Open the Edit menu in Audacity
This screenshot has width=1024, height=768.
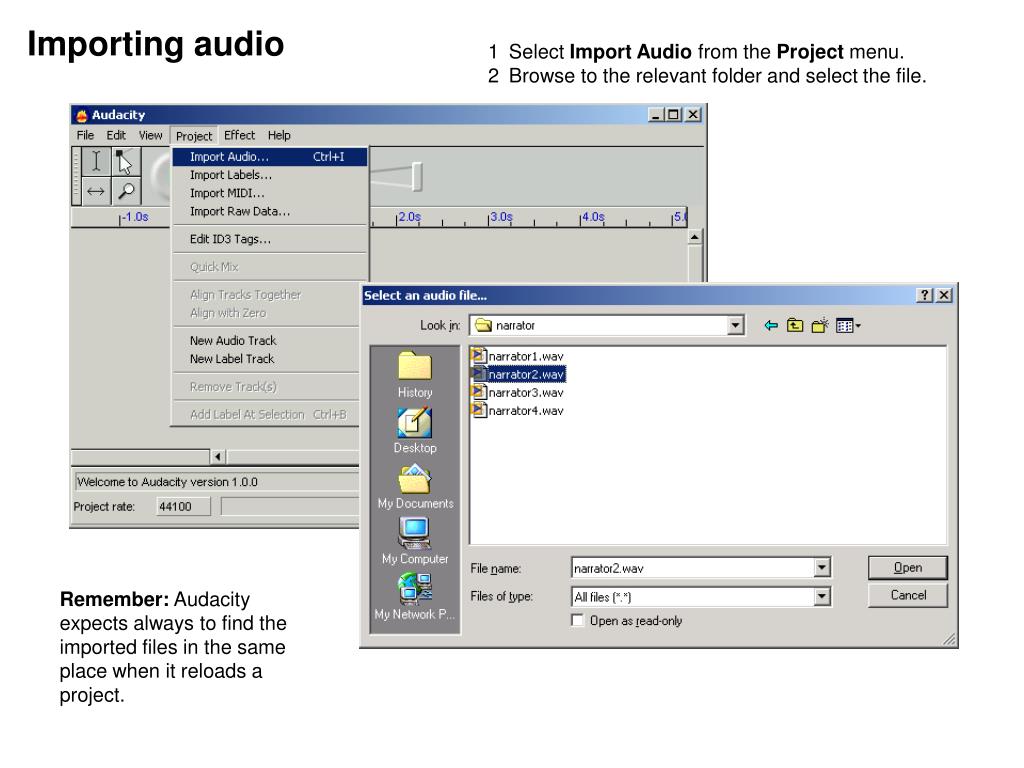(x=116, y=135)
